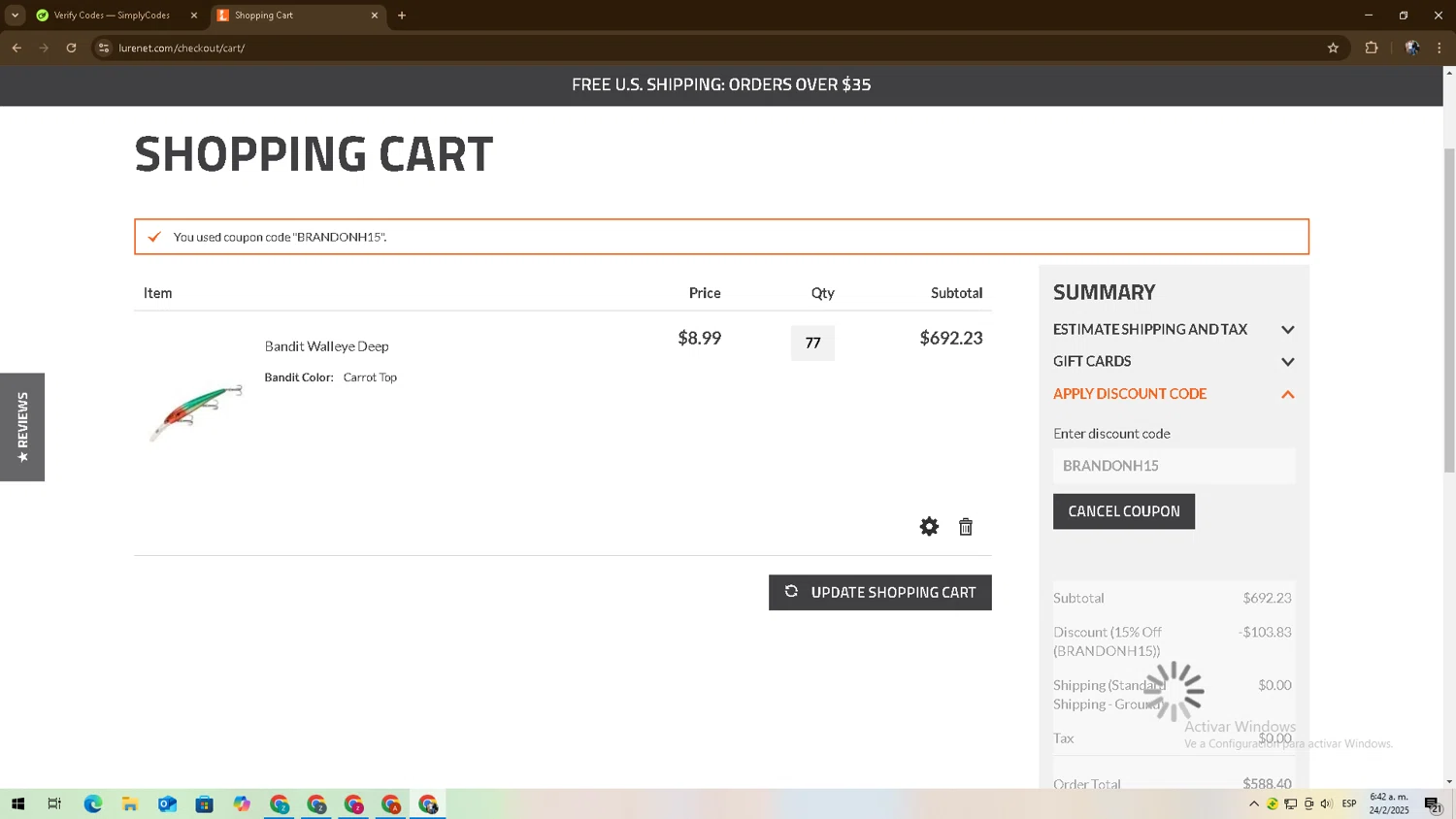Open the Windows Start menu
The height and width of the screenshot is (819, 1456).
tap(17, 803)
